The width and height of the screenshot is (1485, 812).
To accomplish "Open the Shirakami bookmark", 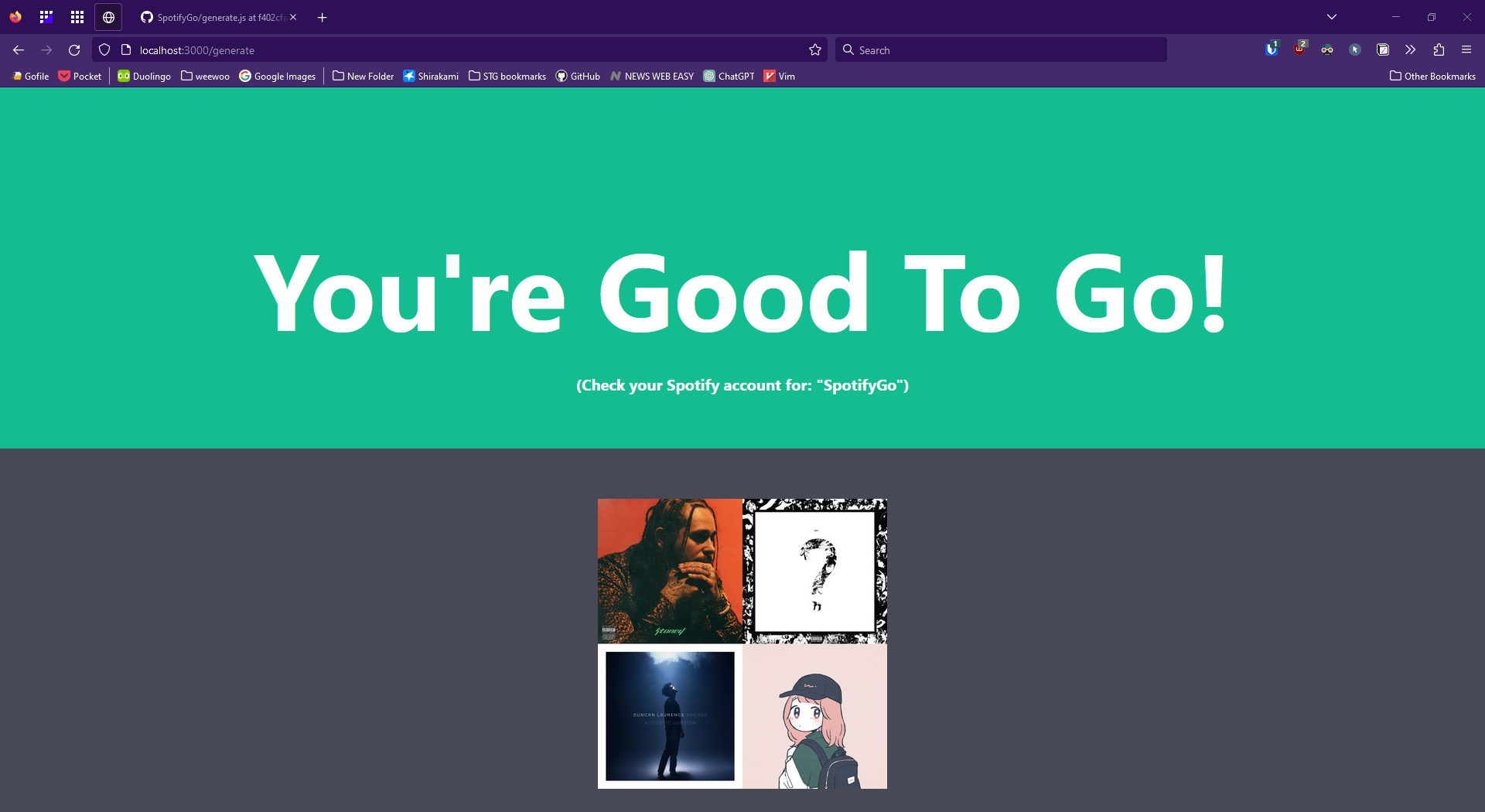I will [x=431, y=77].
